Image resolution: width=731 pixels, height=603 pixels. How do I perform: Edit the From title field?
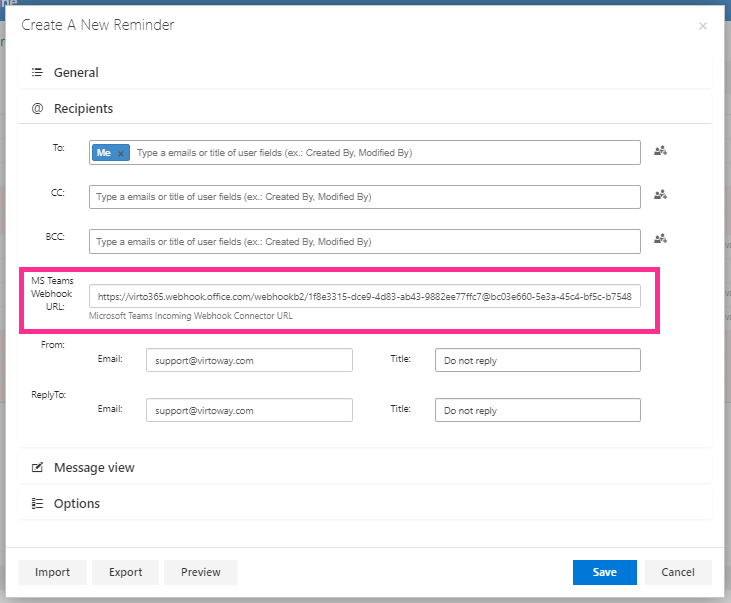tap(538, 360)
